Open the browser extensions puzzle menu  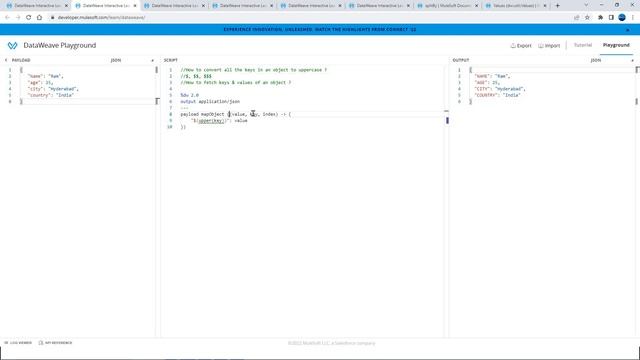[x=600, y=18]
